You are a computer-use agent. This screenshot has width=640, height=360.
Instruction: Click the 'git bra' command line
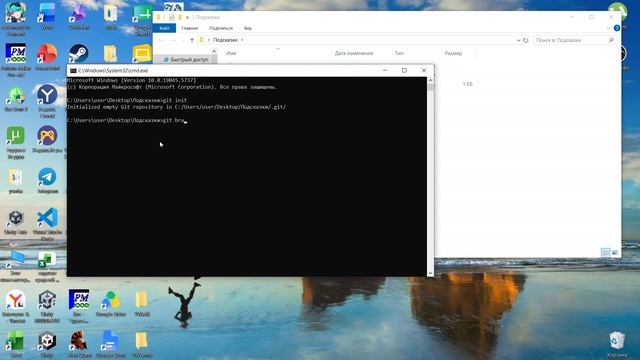126,120
